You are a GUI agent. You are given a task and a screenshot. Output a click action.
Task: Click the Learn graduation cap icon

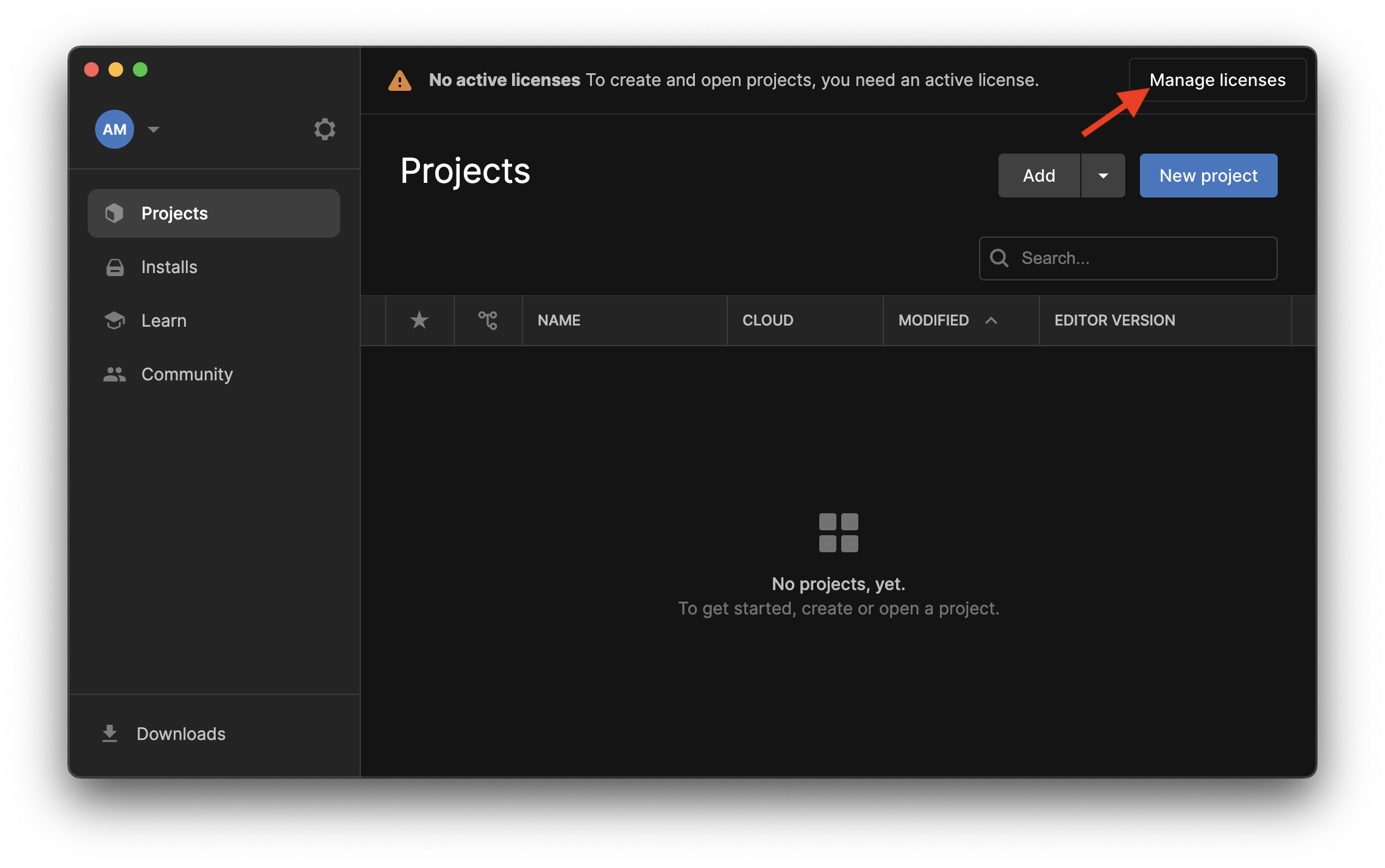(115, 320)
